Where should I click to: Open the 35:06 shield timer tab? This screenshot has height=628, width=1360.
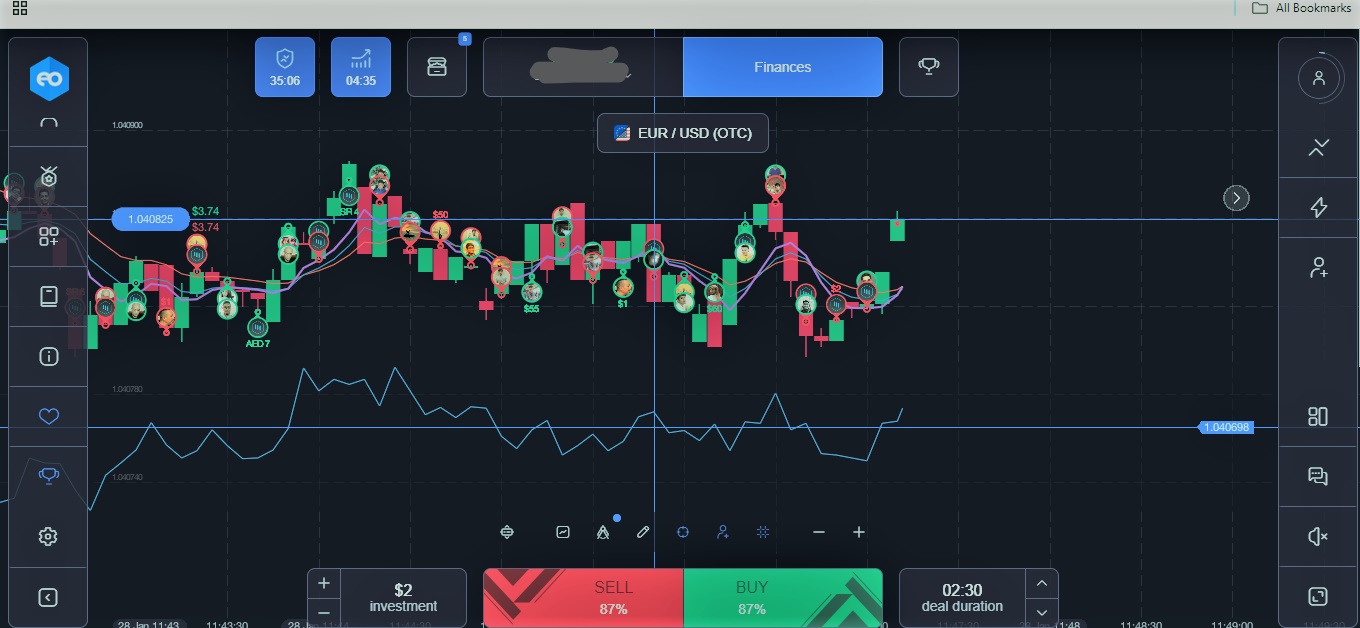pos(285,67)
